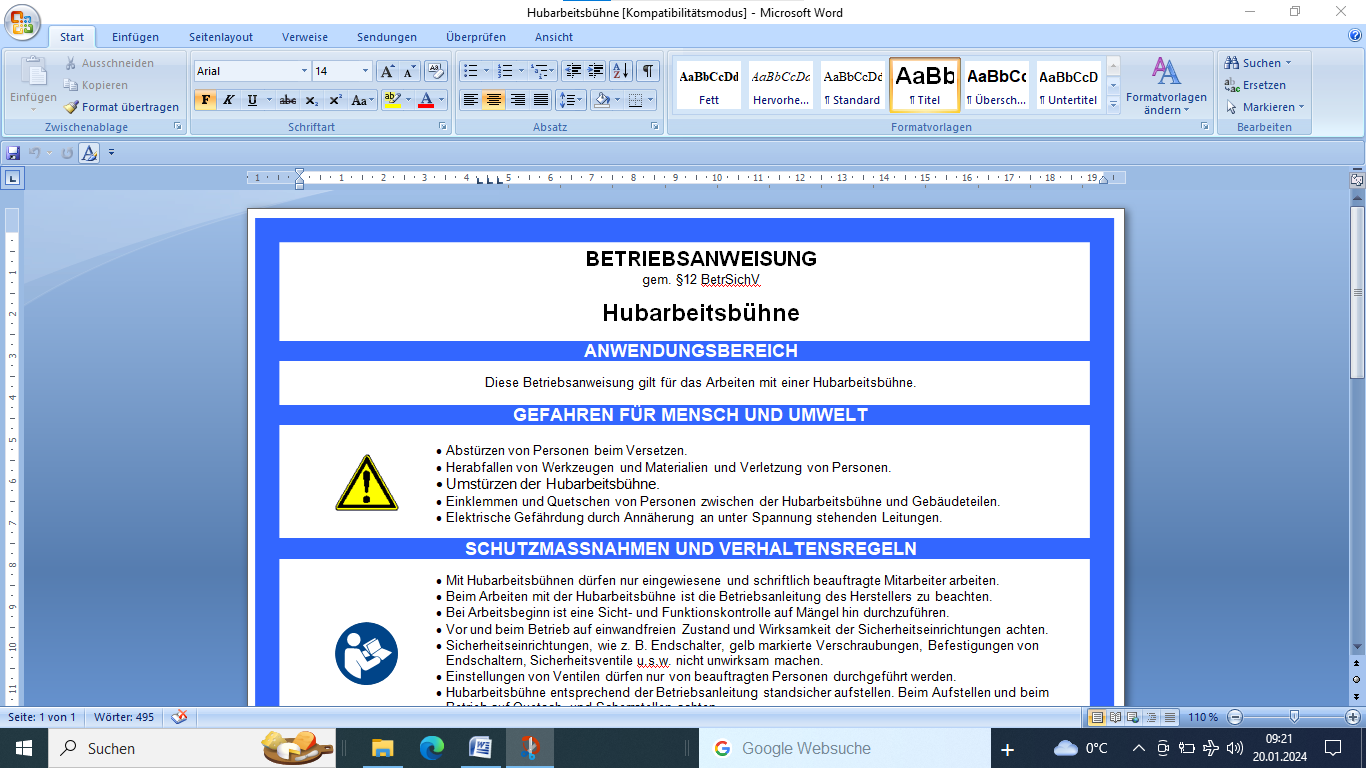Switch to the Seitenlayout tab
Image resolution: width=1366 pixels, height=768 pixels.
221,37
